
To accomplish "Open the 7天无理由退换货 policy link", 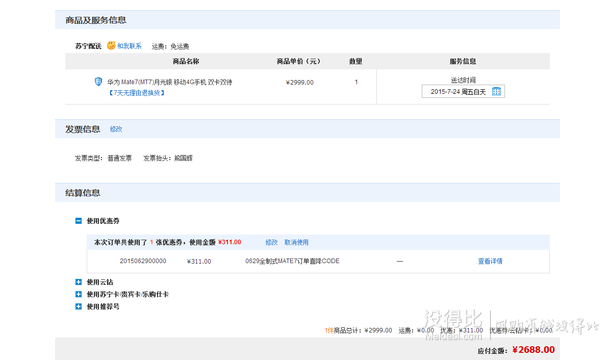I will pos(137,93).
